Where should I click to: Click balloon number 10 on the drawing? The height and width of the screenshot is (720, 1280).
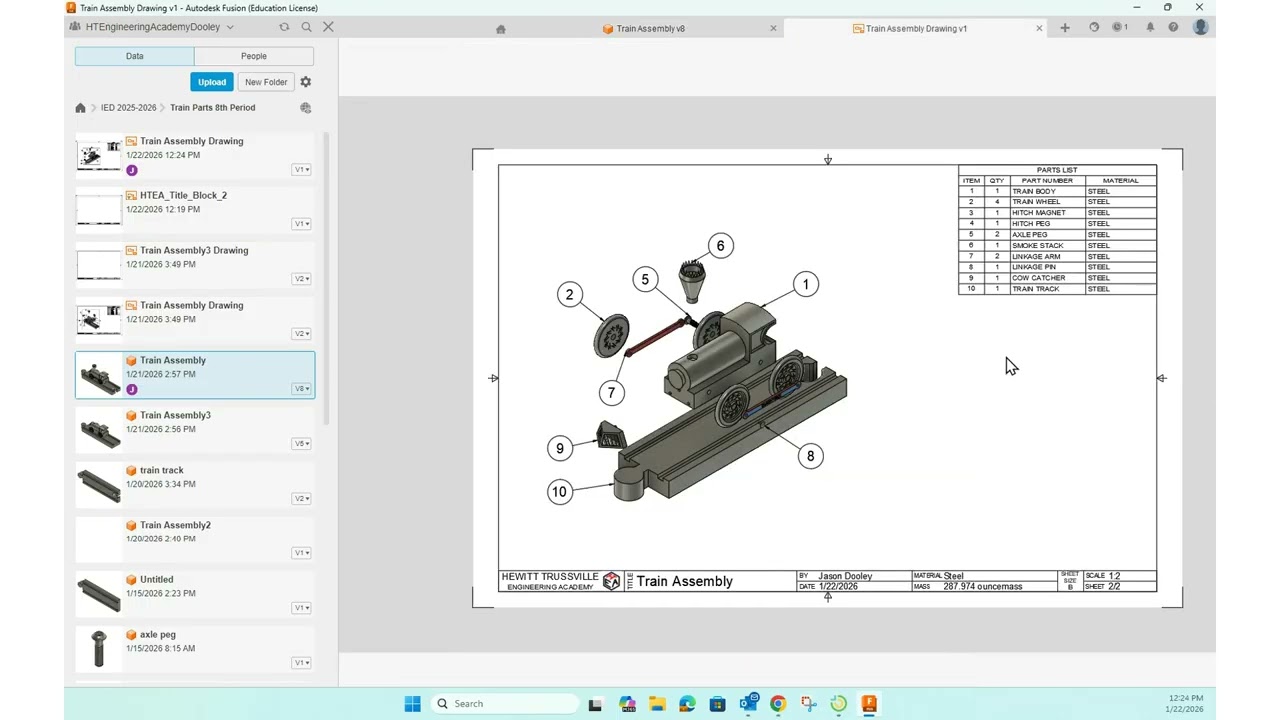click(x=559, y=491)
